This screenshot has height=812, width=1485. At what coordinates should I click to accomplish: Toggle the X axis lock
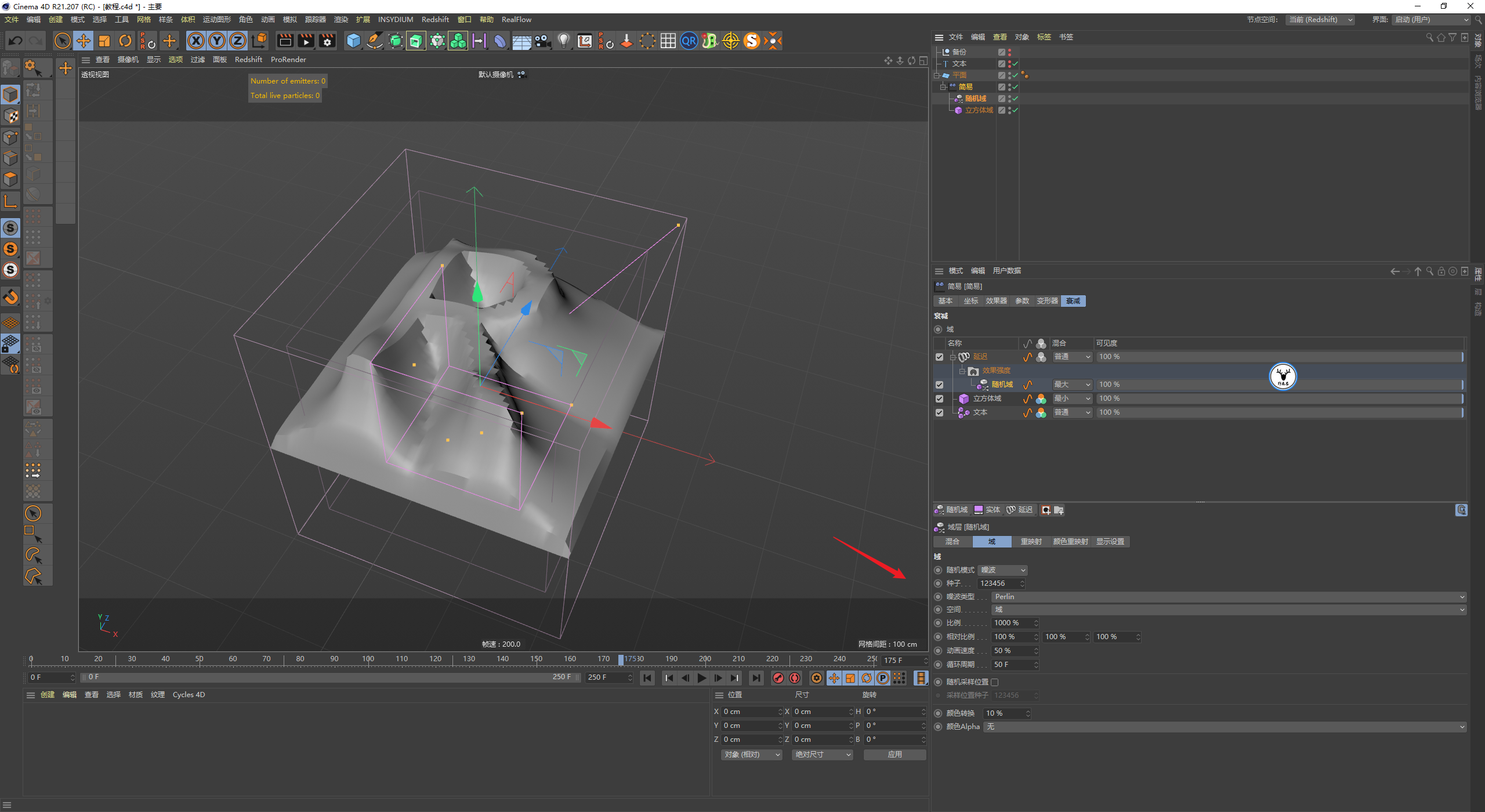[196, 41]
